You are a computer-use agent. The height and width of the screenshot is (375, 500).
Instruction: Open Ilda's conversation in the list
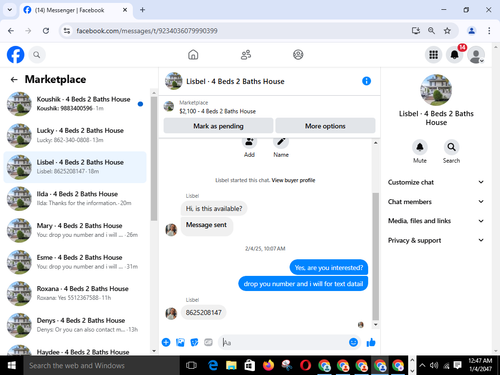click(x=75, y=198)
